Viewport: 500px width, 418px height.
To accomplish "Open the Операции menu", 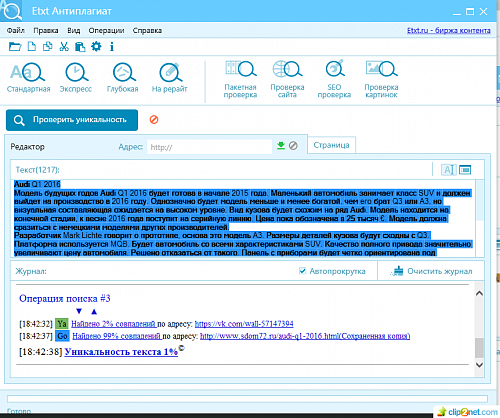I will point(106,30).
